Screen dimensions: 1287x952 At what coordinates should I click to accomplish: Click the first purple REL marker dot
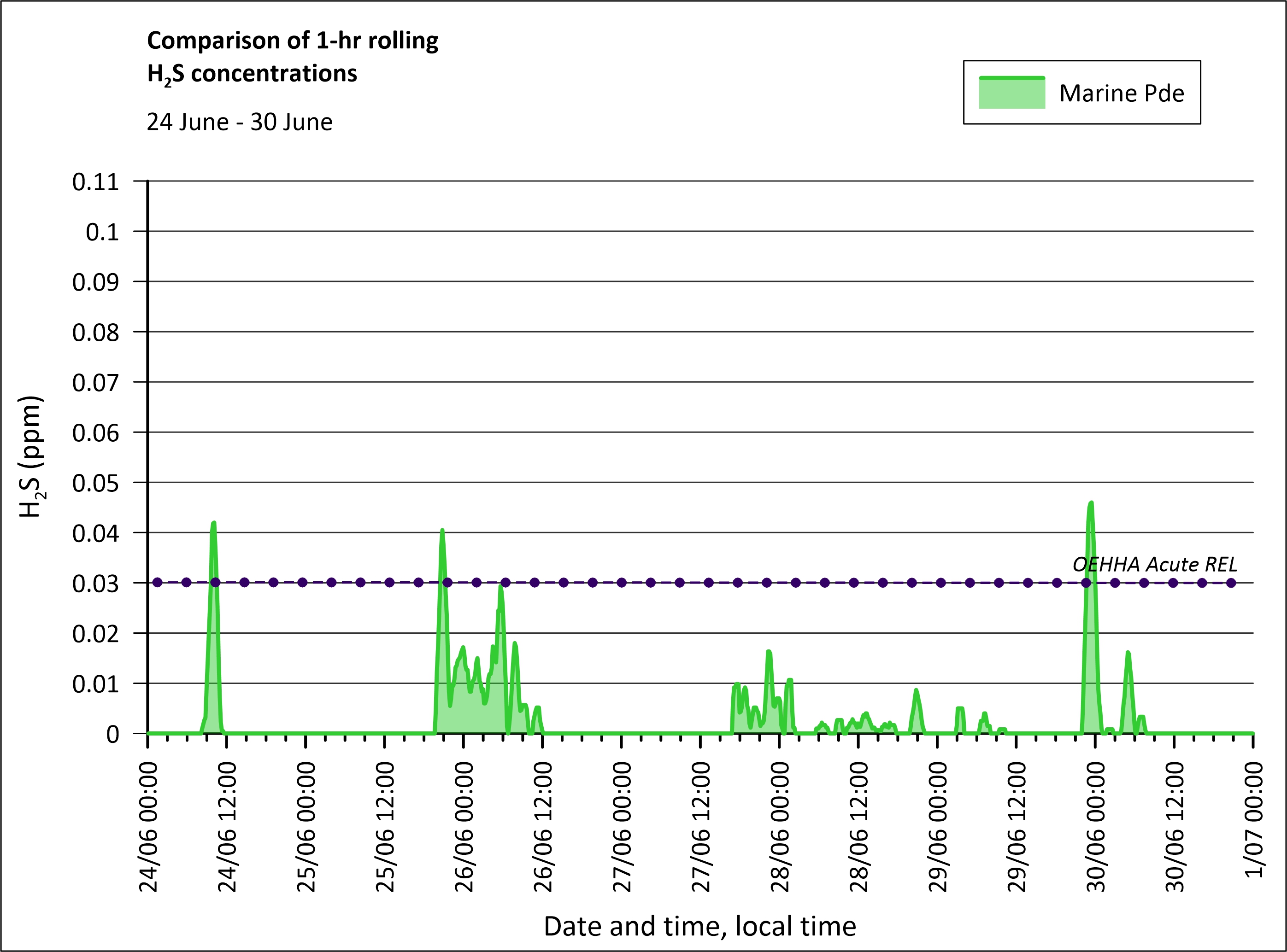[158, 583]
